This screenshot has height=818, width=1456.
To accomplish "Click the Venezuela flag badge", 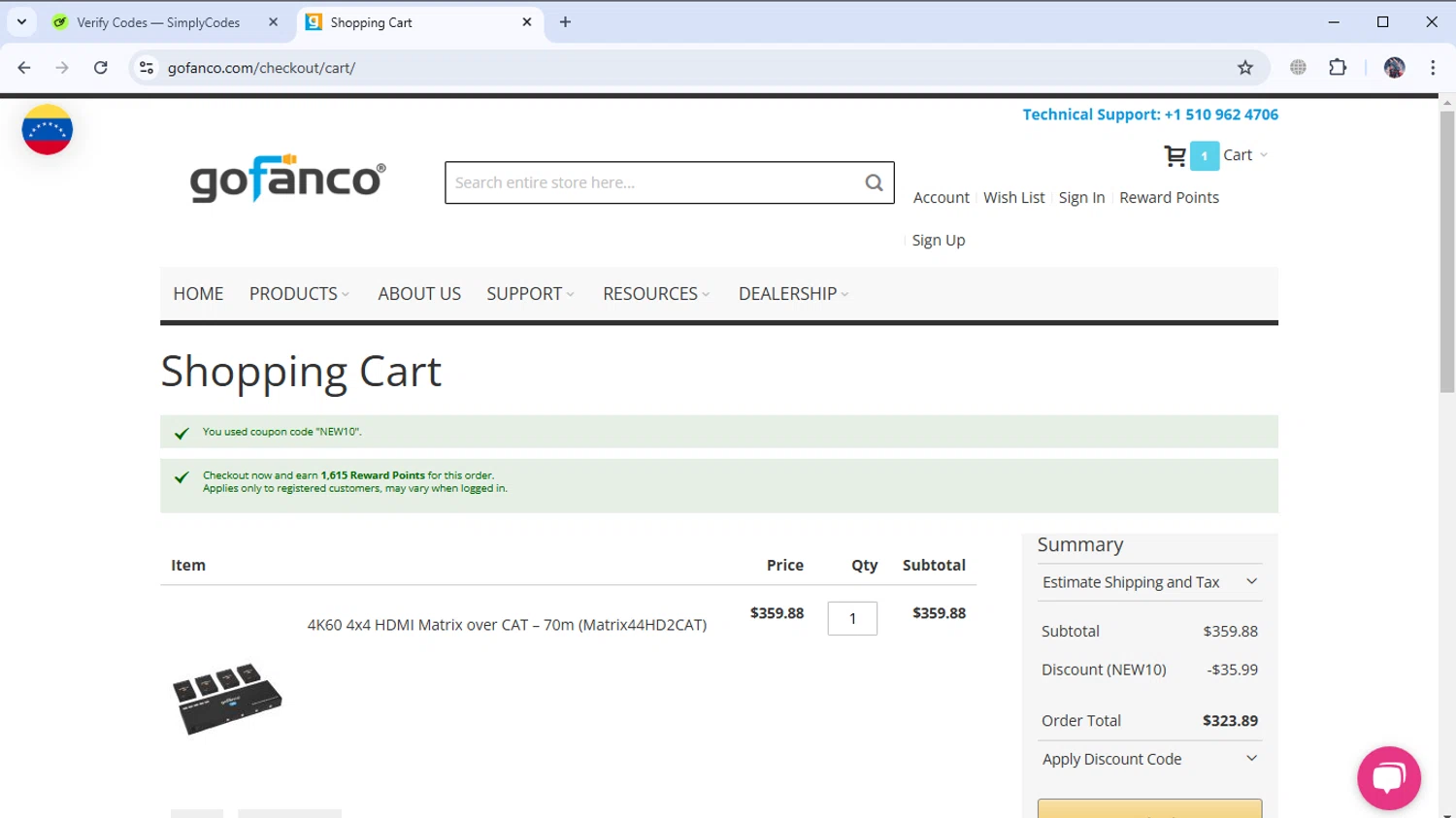I will 48,130.
